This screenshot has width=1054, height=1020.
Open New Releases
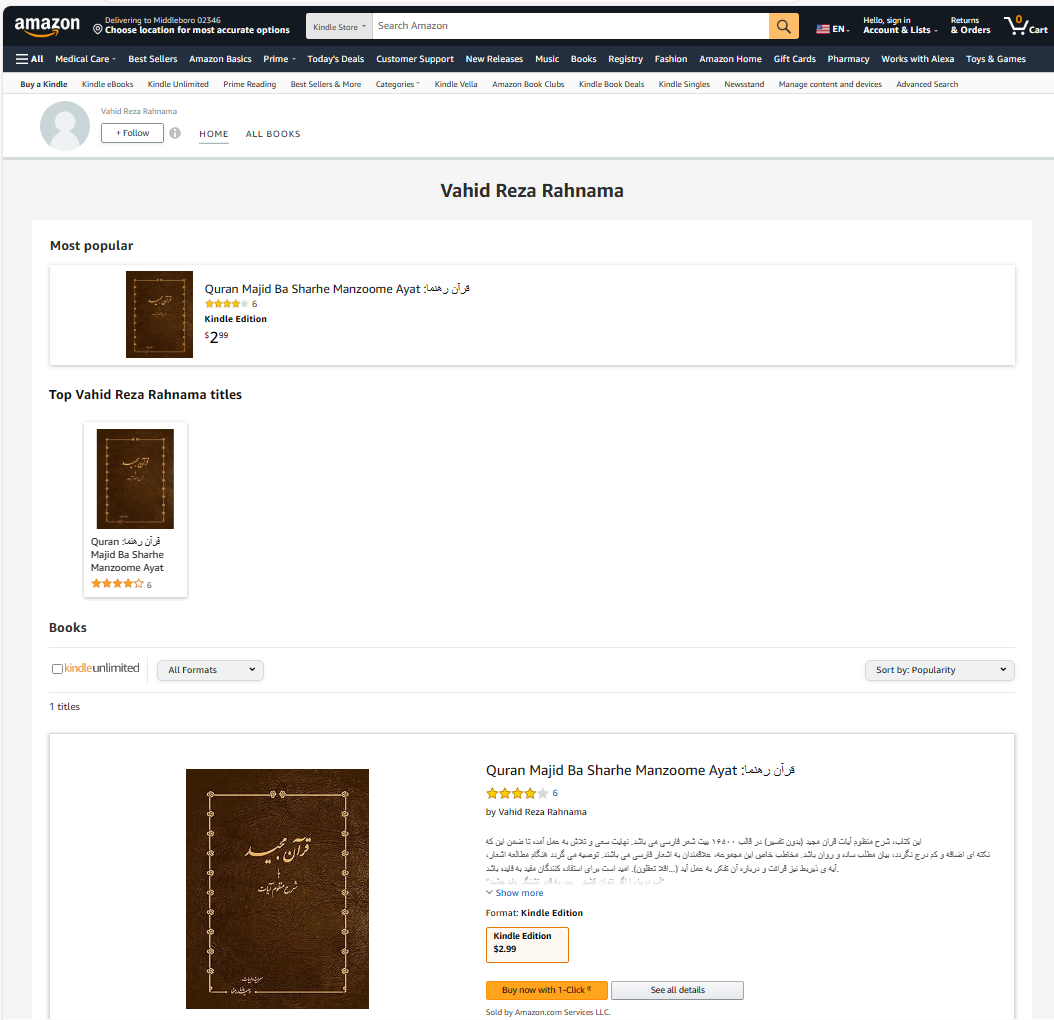(x=494, y=59)
